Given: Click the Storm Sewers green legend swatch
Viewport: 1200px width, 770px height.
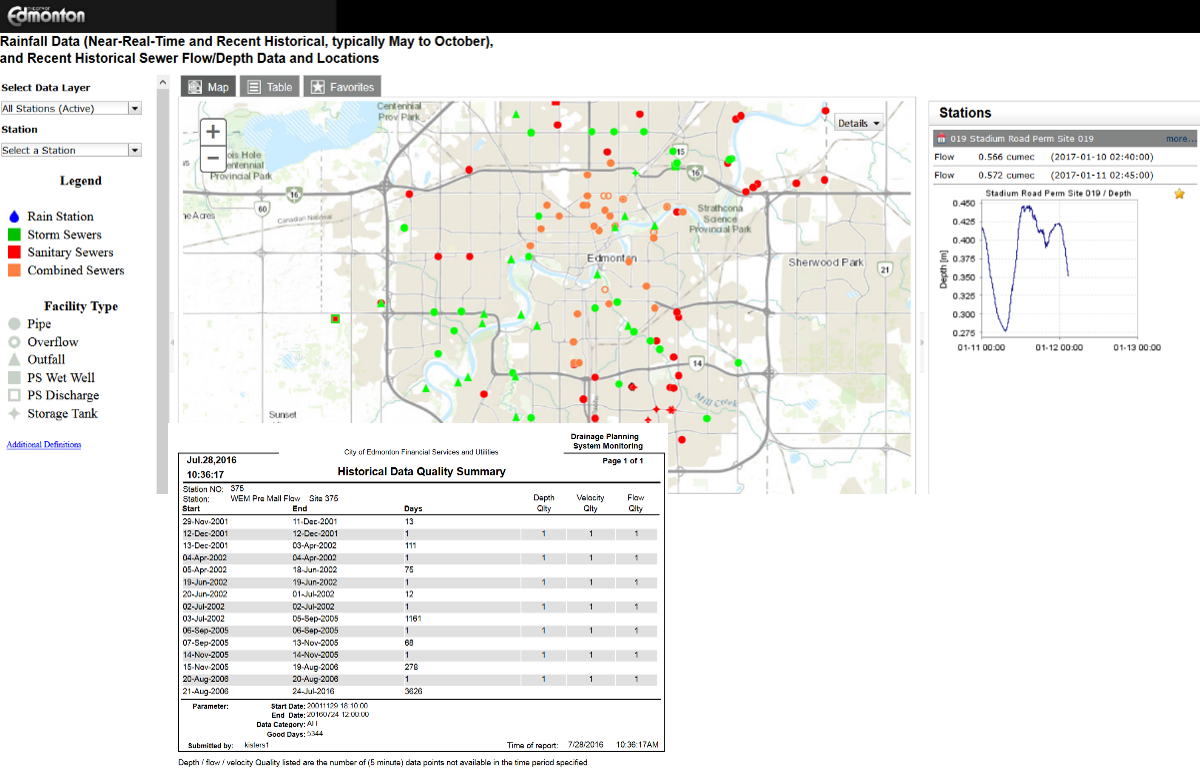Looking at the screenshot, I should [x=13, y=234].
